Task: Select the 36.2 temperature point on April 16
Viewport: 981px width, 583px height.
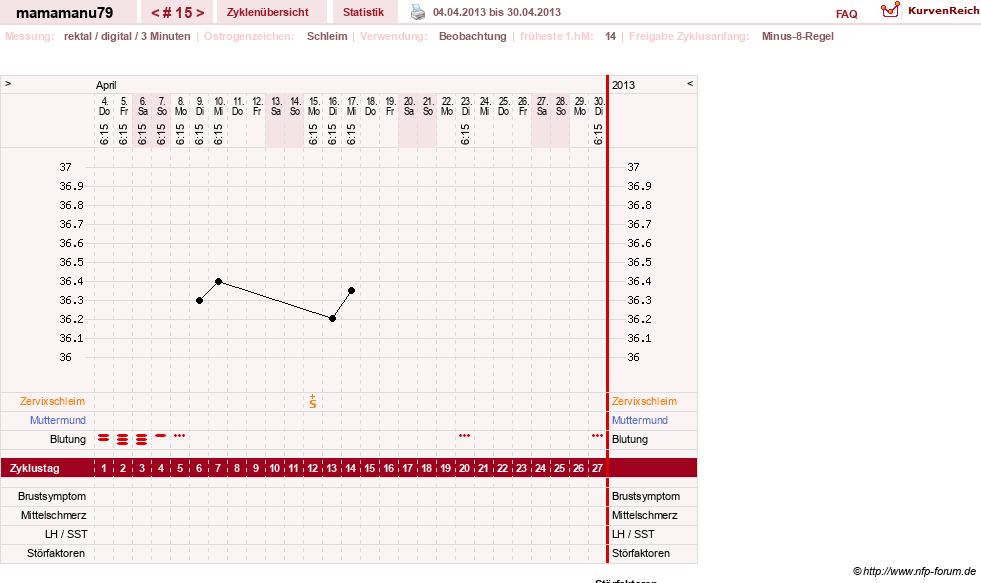Action: (332, 318)
